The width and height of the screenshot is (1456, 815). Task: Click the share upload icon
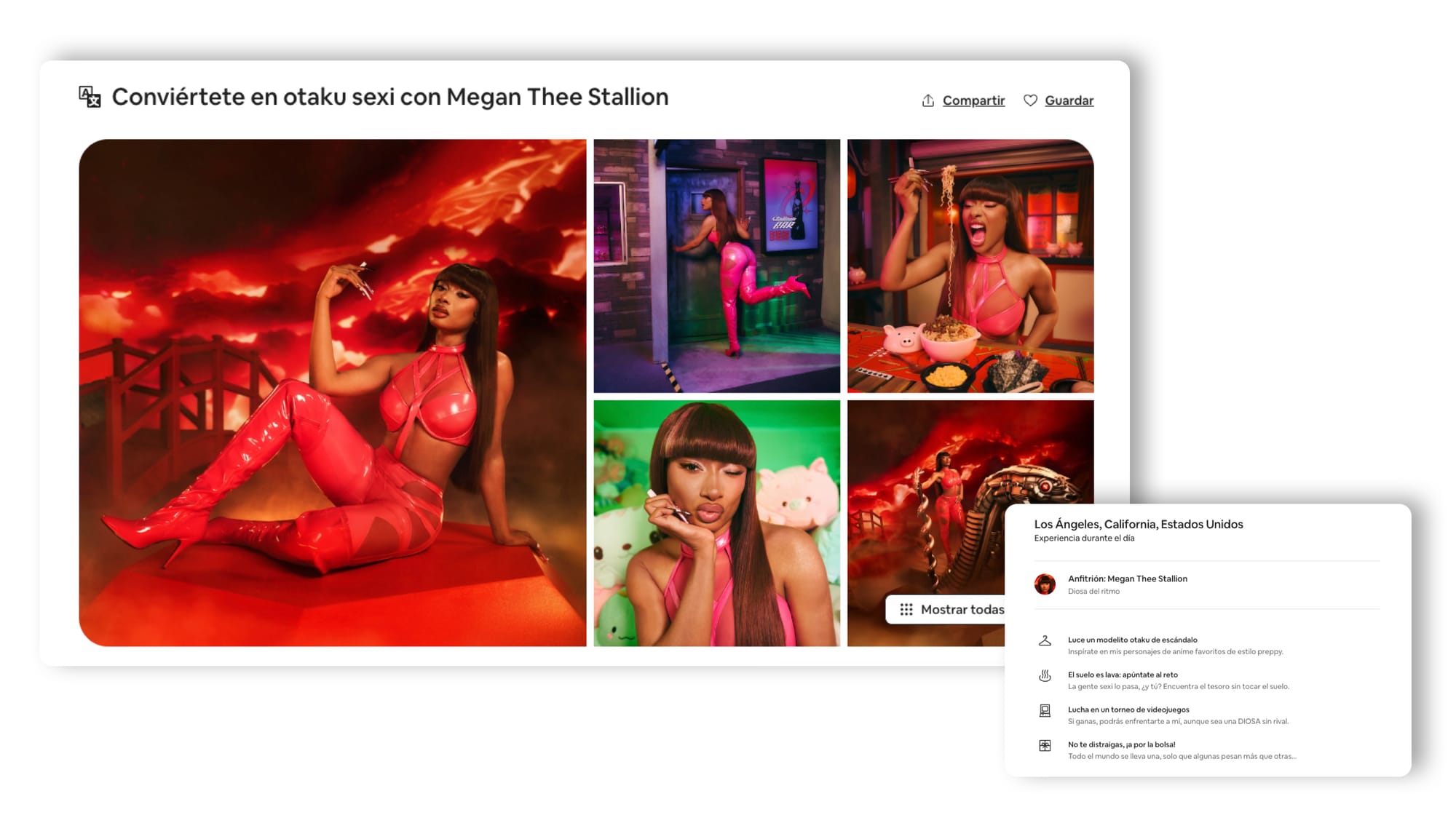(x=927, y=100)
